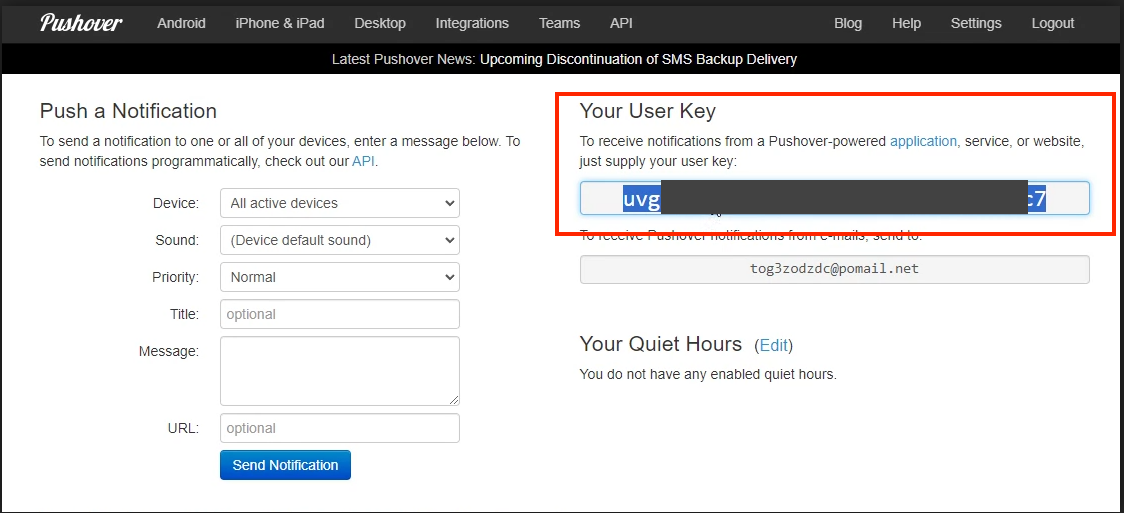Open the Teams page

[559, 23]
